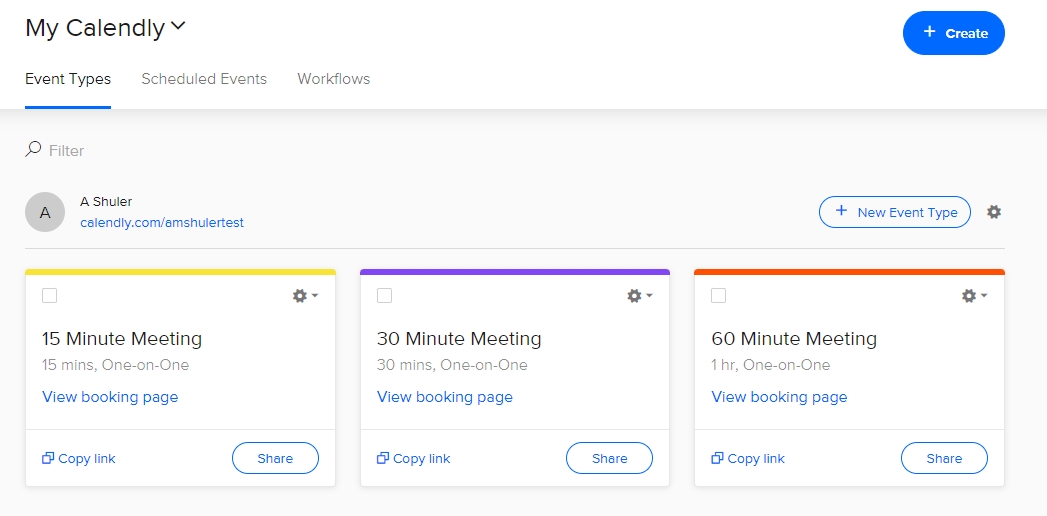Click the copy icon on 30 Minute Meeting card

pos(383,458)
